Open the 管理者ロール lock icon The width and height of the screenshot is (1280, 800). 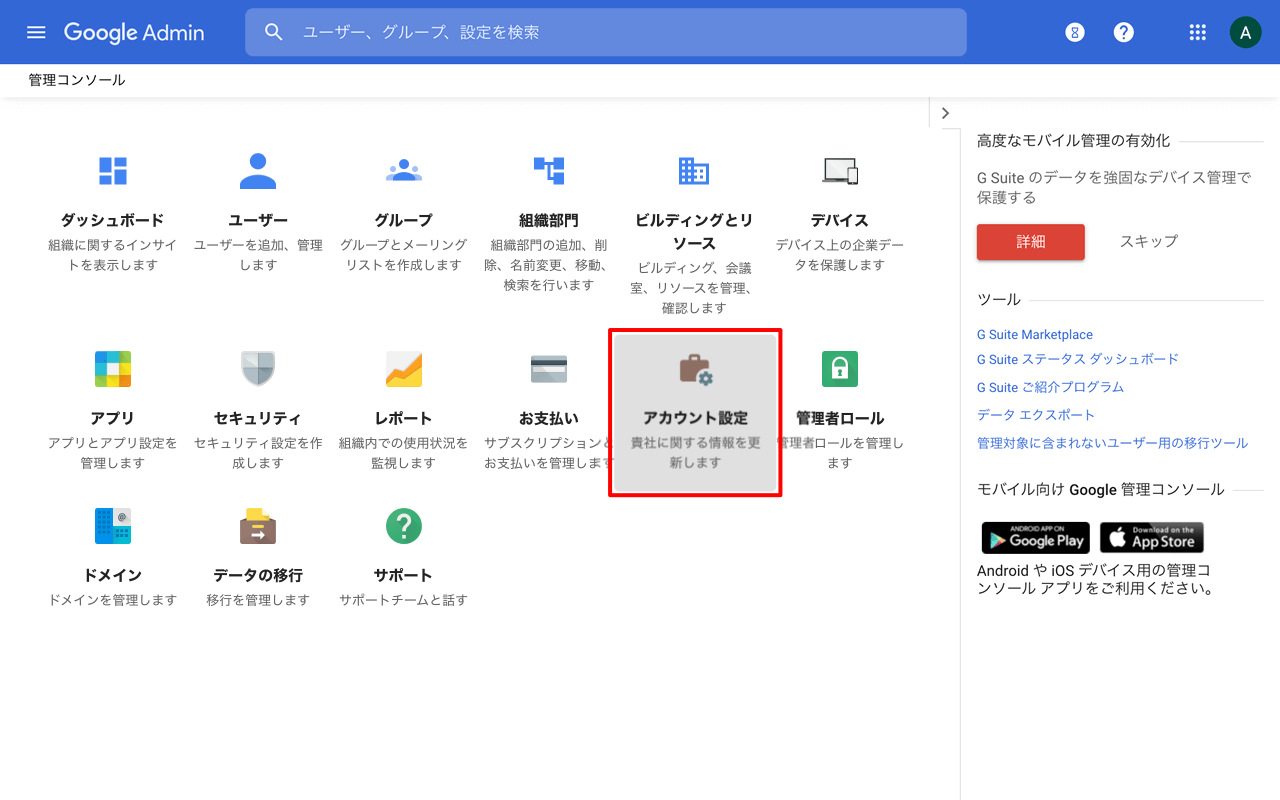(840, 369)
